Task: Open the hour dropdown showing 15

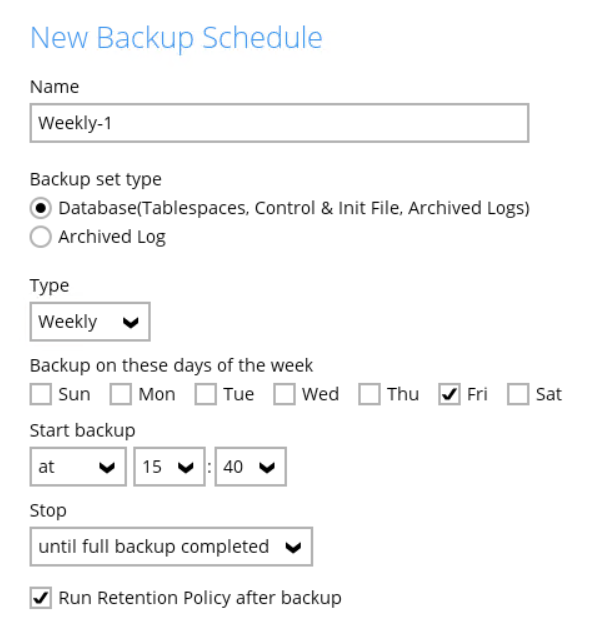Action: pos(169,467)
